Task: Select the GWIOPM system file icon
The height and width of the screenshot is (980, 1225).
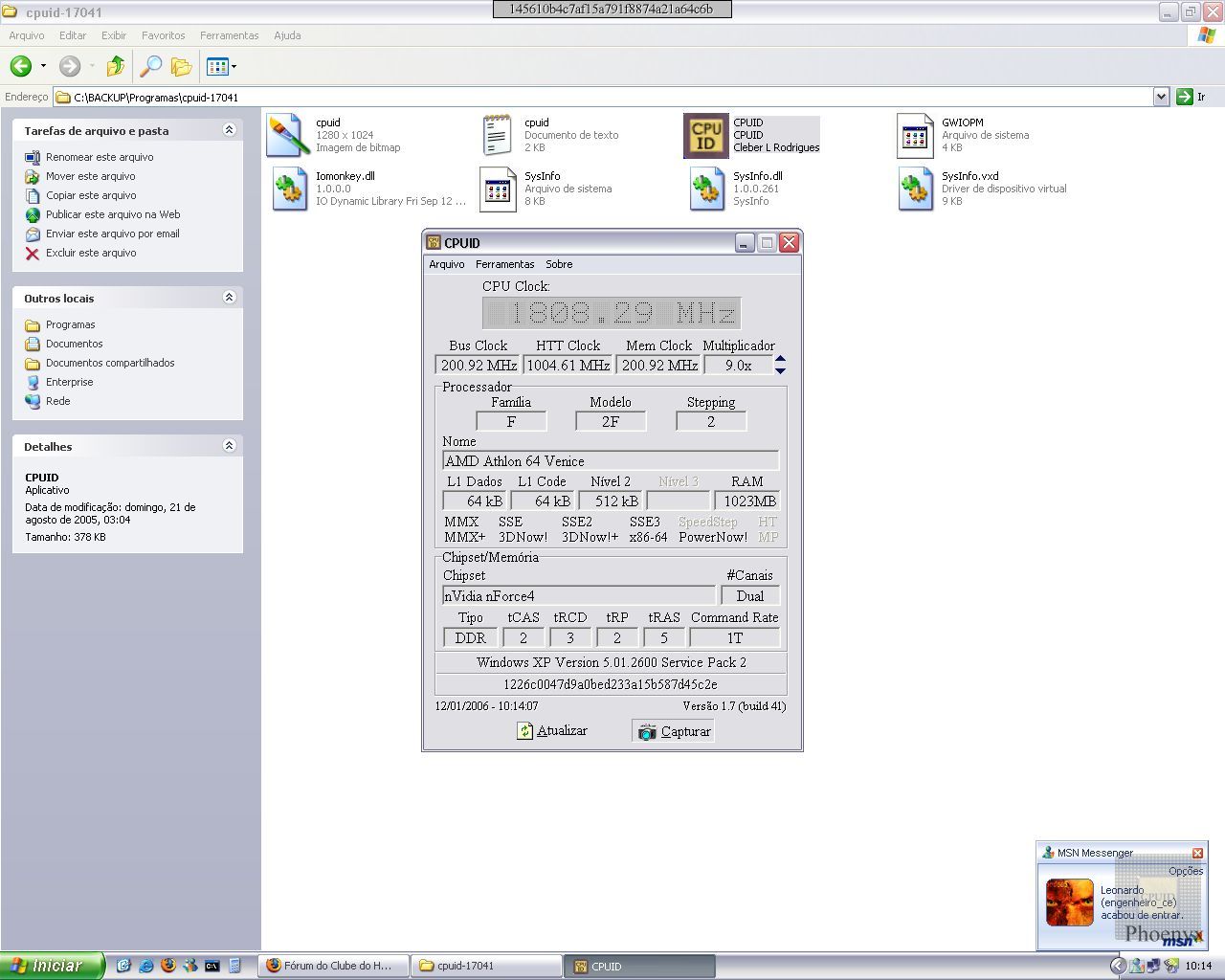Action: coord(916,135)
